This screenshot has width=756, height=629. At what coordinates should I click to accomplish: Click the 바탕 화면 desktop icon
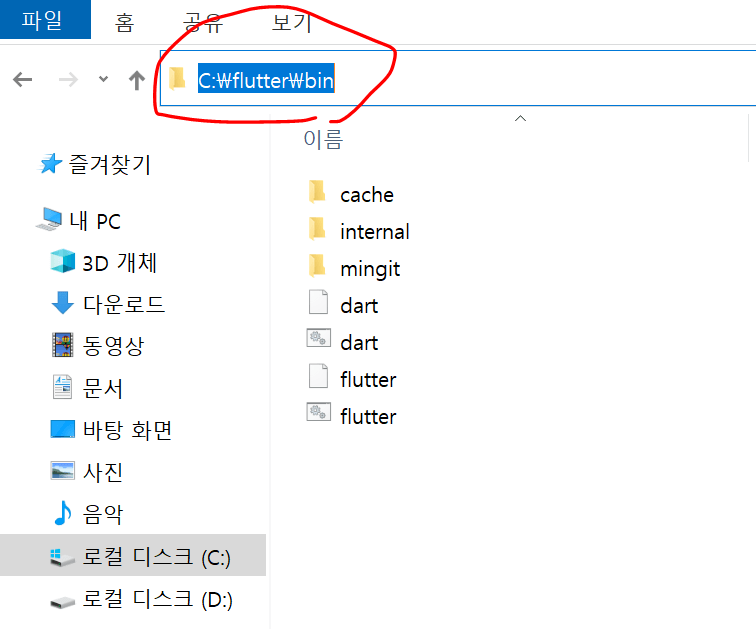63,429
